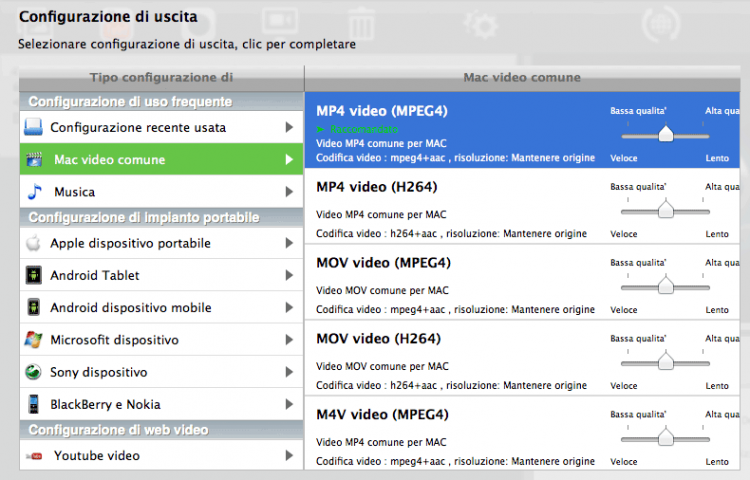The height and width of the screenshot is (480, 750).
Task: Click the Musica note icon
Action: (x=34, y=192)
